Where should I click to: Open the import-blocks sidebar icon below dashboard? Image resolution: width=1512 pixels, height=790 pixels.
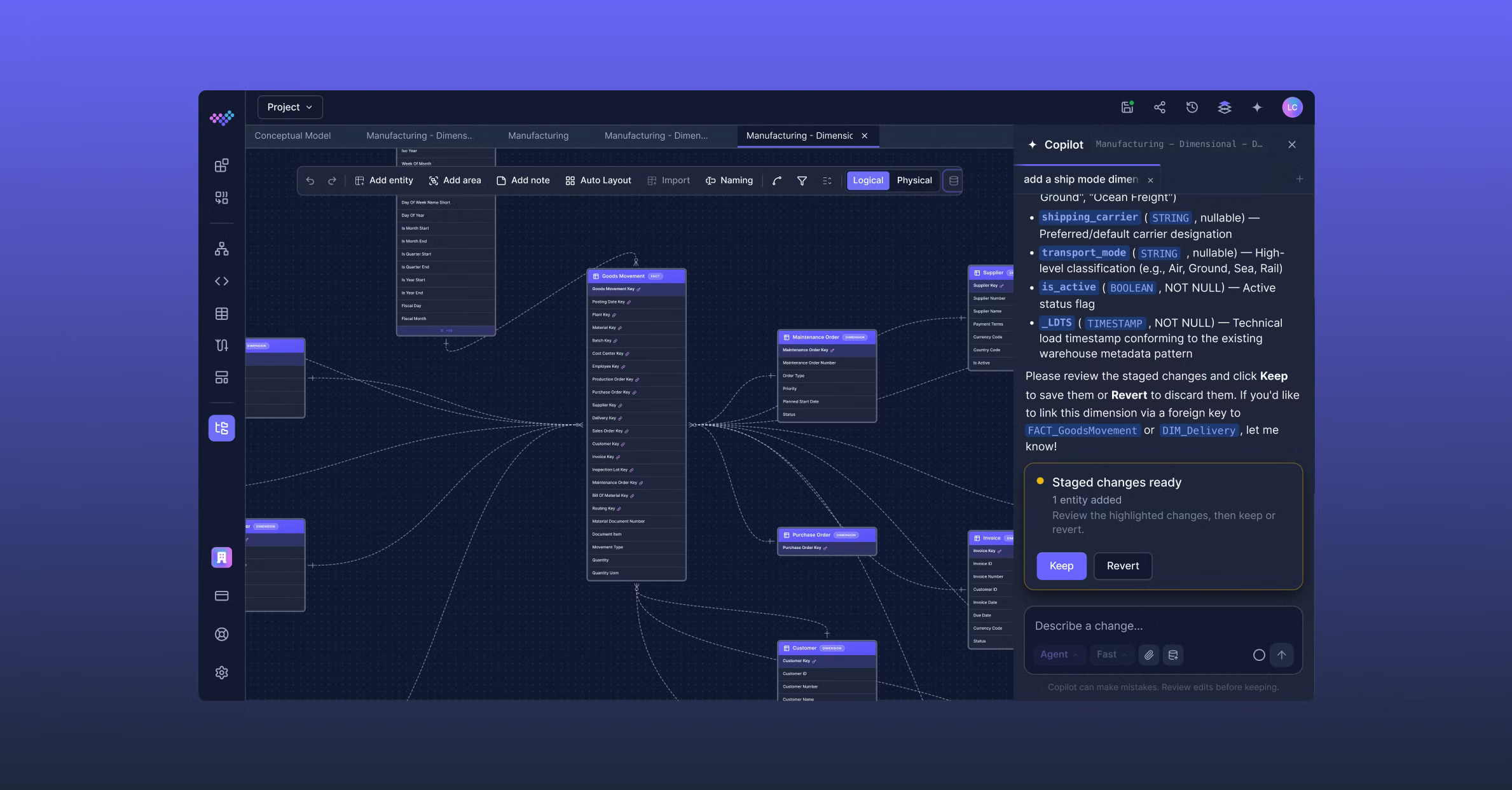coord(221,198)
